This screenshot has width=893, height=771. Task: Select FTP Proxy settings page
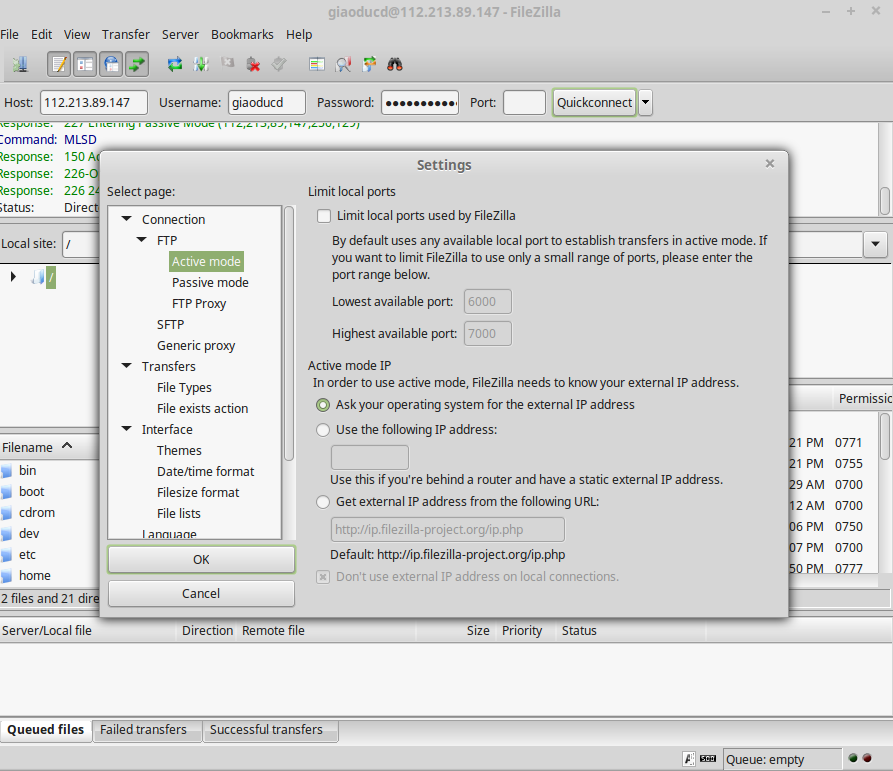pyautogui.click(x=199, y=304)
